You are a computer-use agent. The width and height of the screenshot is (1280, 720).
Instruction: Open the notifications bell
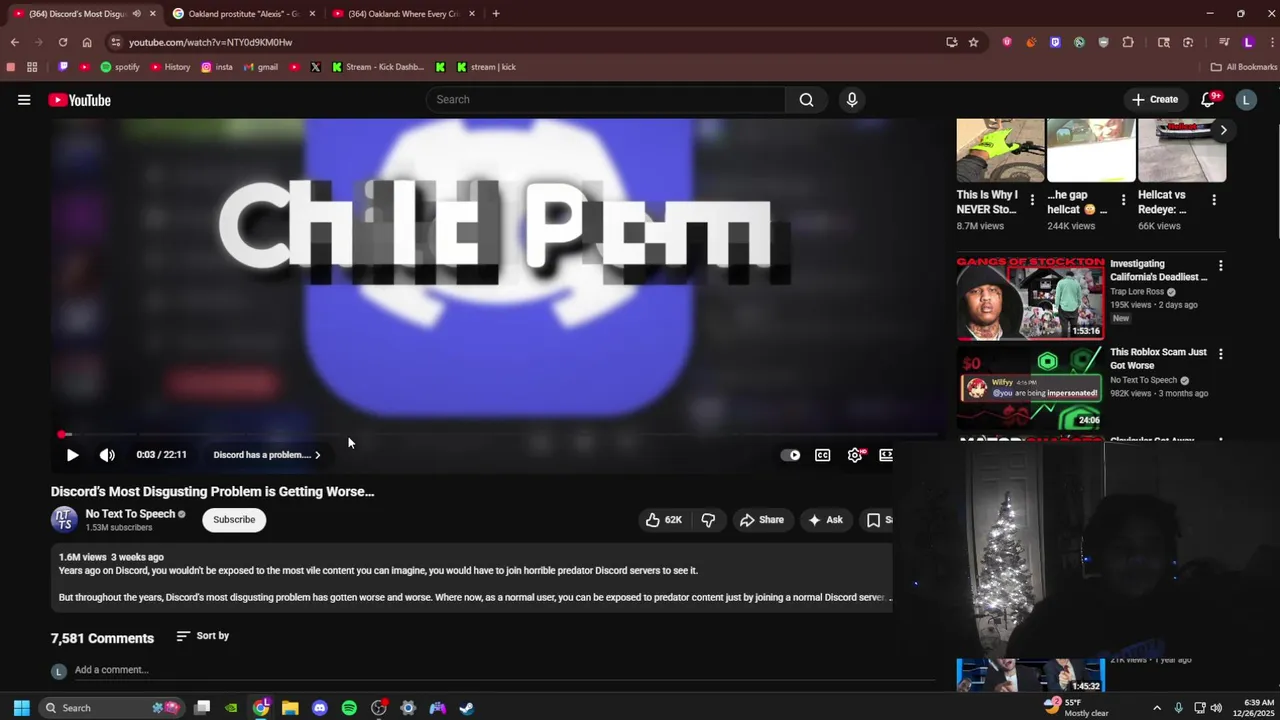tap(1208, 100)
